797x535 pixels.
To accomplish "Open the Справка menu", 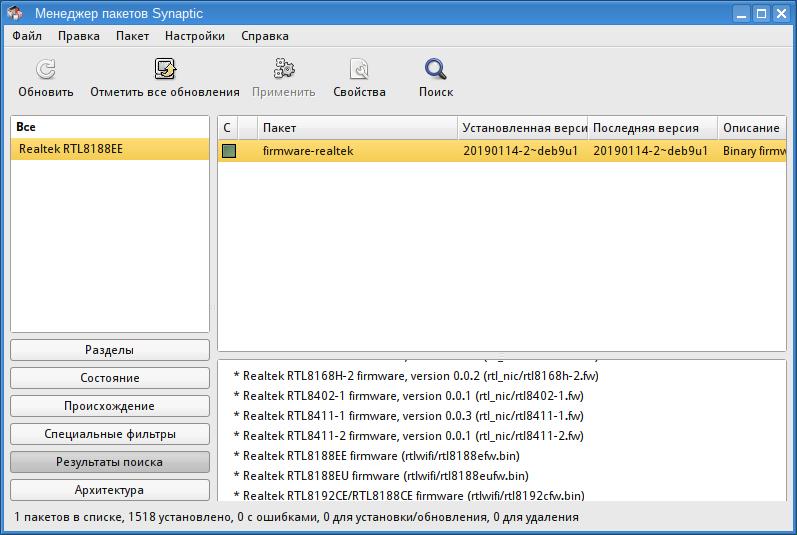I will 265,36.
